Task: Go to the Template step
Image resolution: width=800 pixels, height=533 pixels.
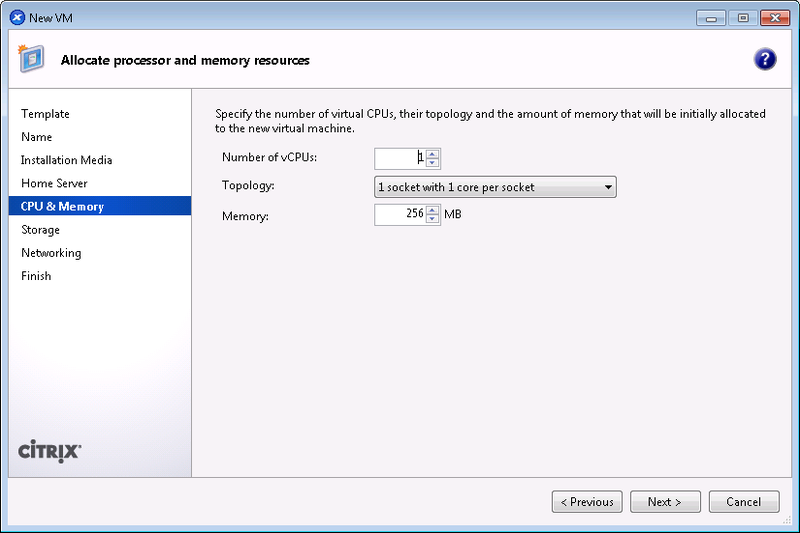Action: coord(45,114)
